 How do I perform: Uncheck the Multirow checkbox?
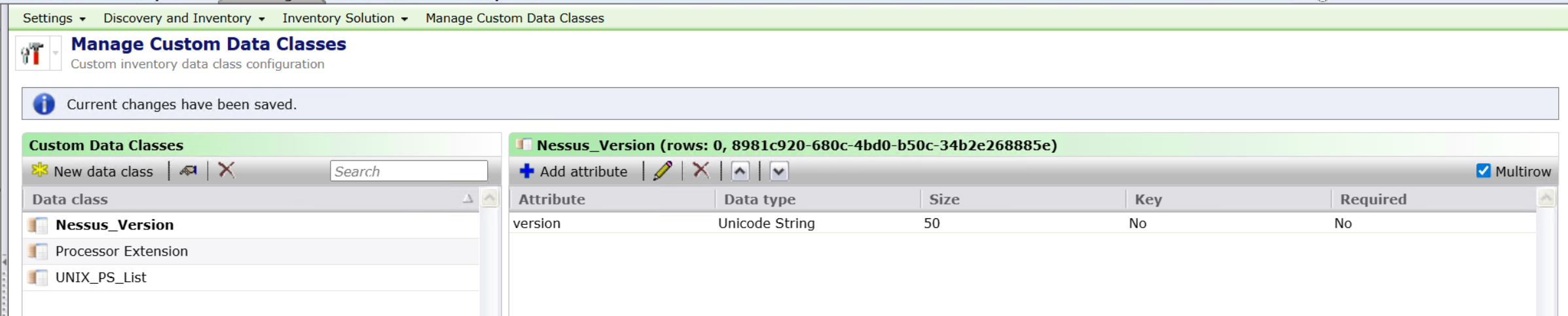(1483, 171)
